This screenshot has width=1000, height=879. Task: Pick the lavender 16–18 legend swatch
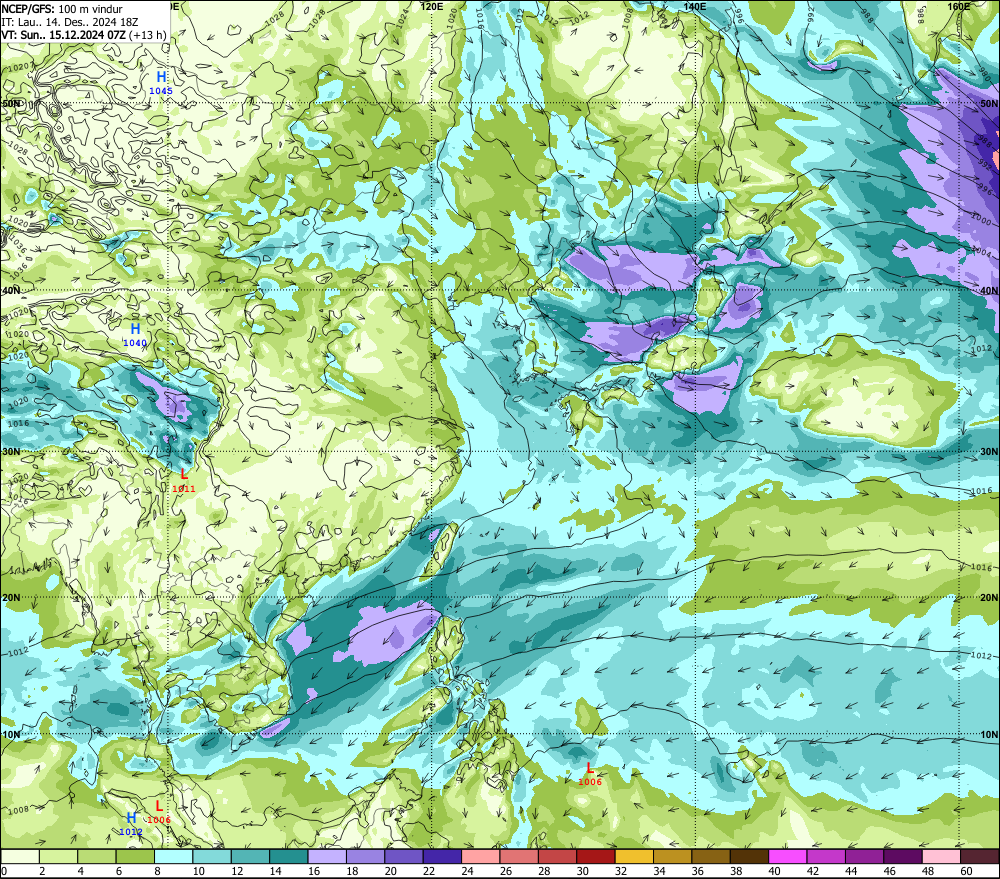(x=327, y=857)
